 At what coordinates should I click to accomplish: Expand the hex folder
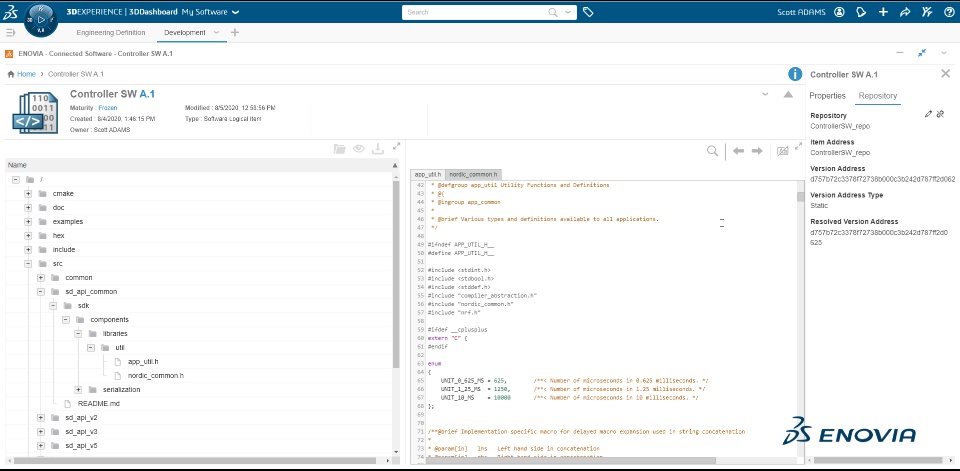(x=28, y=236)
